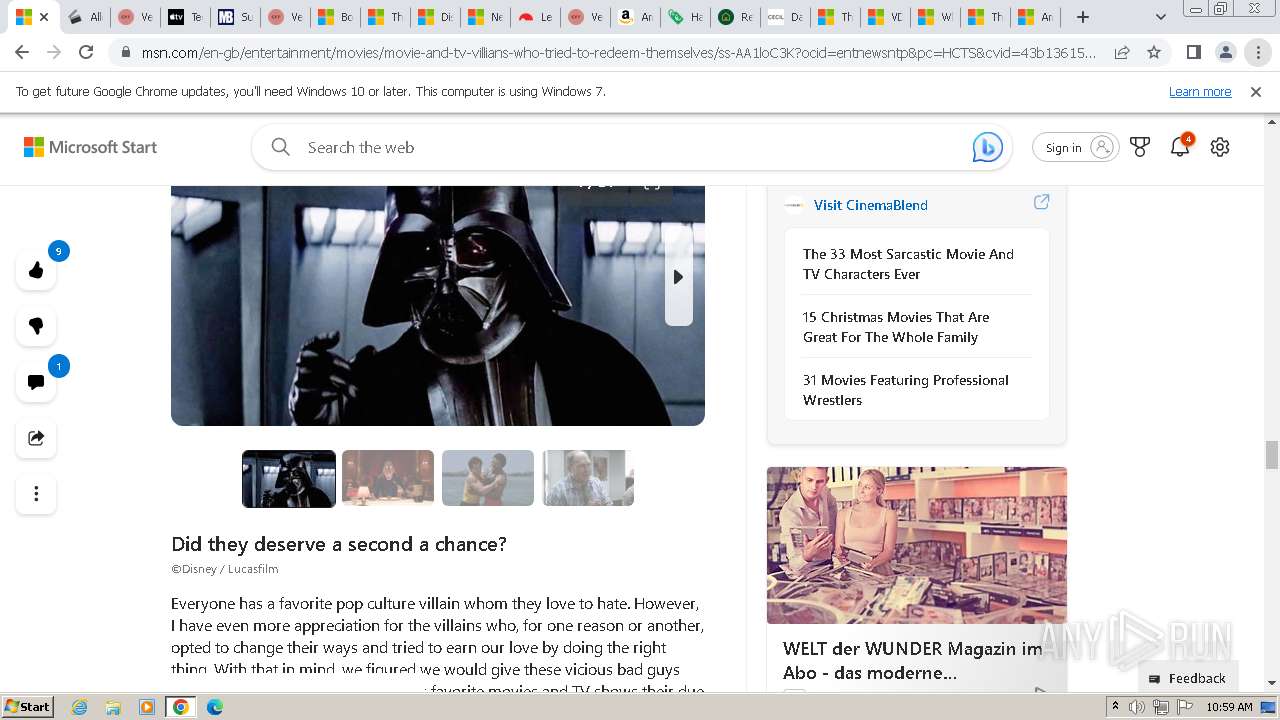Click Learn more about Chrome updates
Image resolution: width=1280 pixels, height=720 pixels.
point(1200,91)
